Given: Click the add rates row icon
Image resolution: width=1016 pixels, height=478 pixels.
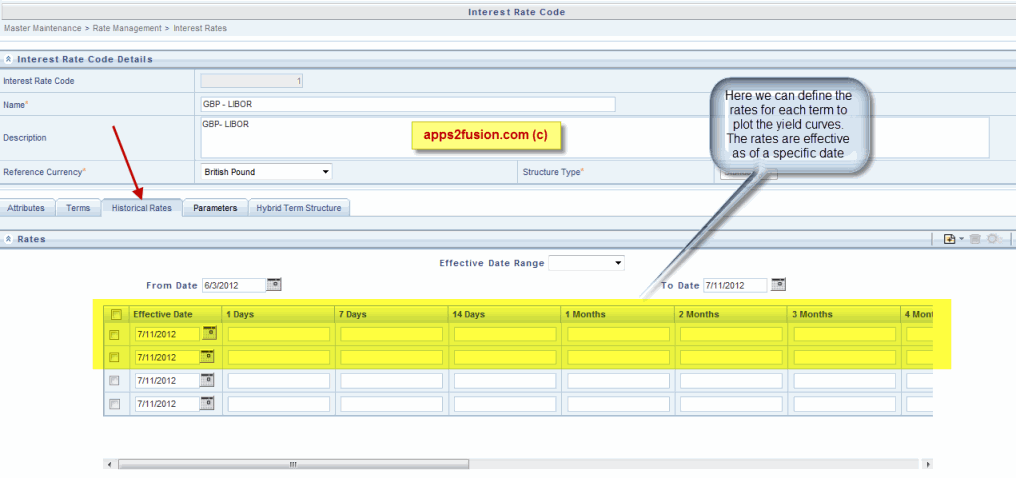Looking at the screenshot, I should click(950, 239).
